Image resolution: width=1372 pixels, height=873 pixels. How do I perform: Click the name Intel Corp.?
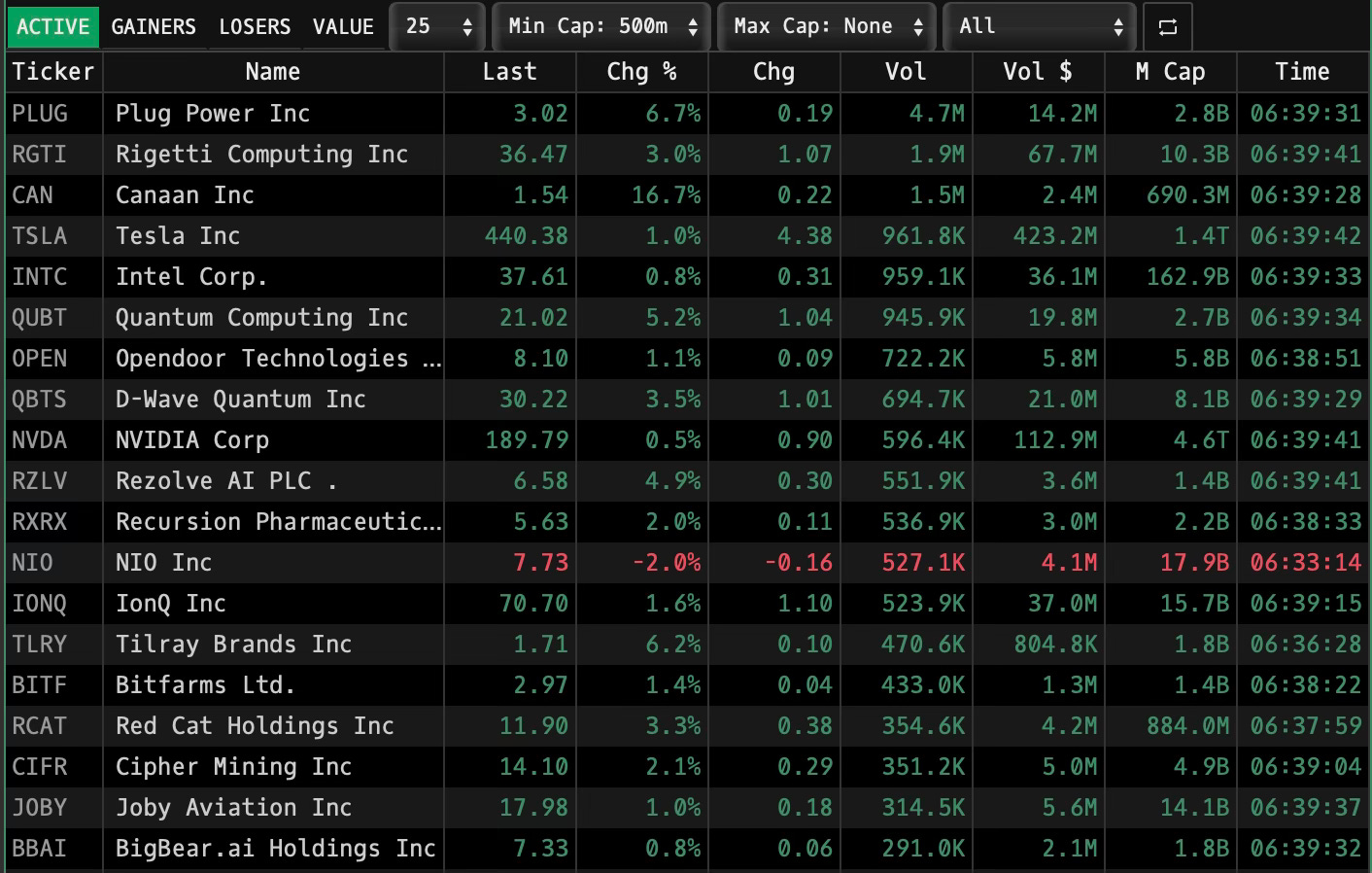point(191,277)
